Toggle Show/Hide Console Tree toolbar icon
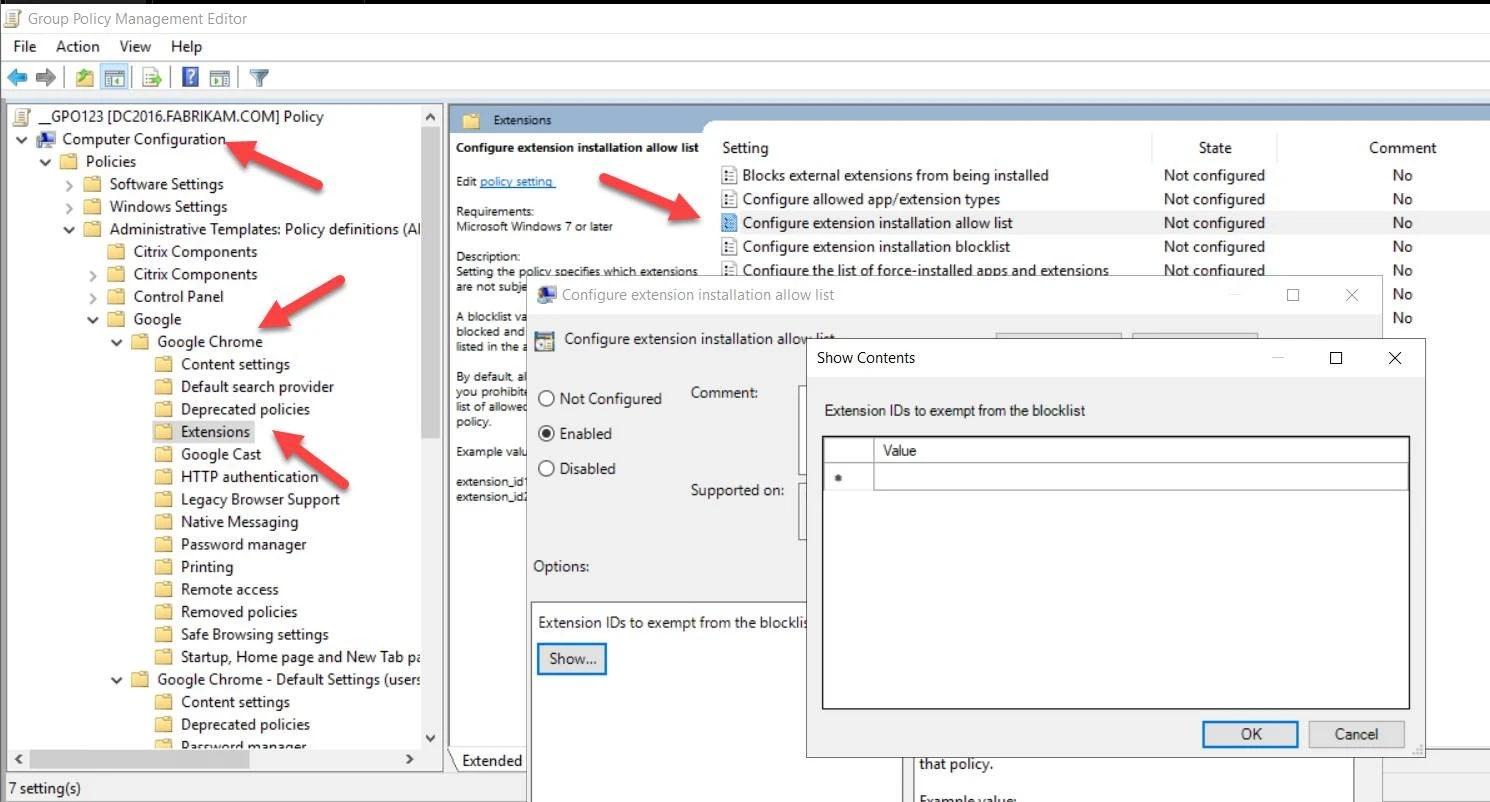The image size is (1490, 802). pos(115,77)
